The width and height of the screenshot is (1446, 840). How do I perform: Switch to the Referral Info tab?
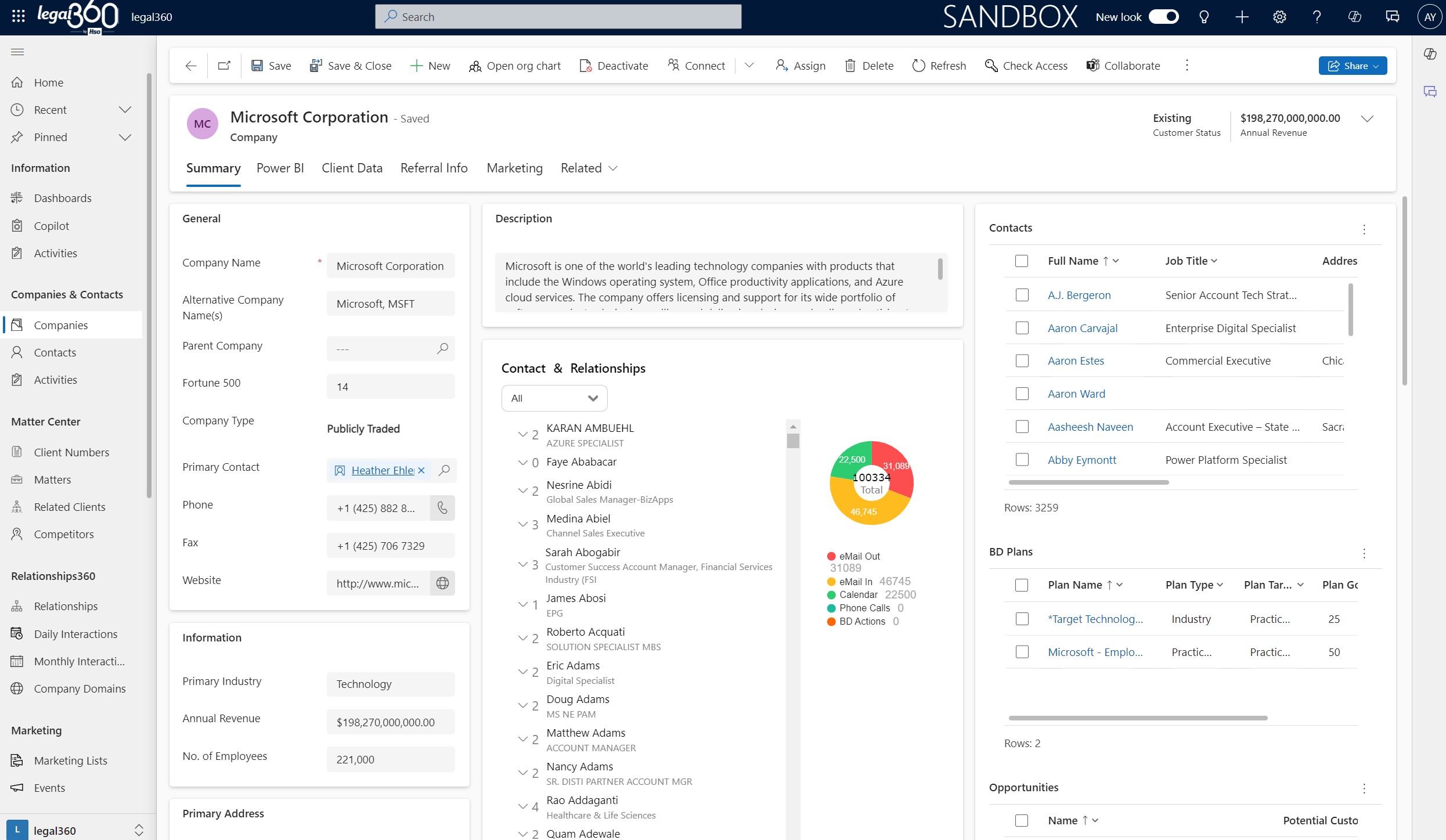(434, 168)
